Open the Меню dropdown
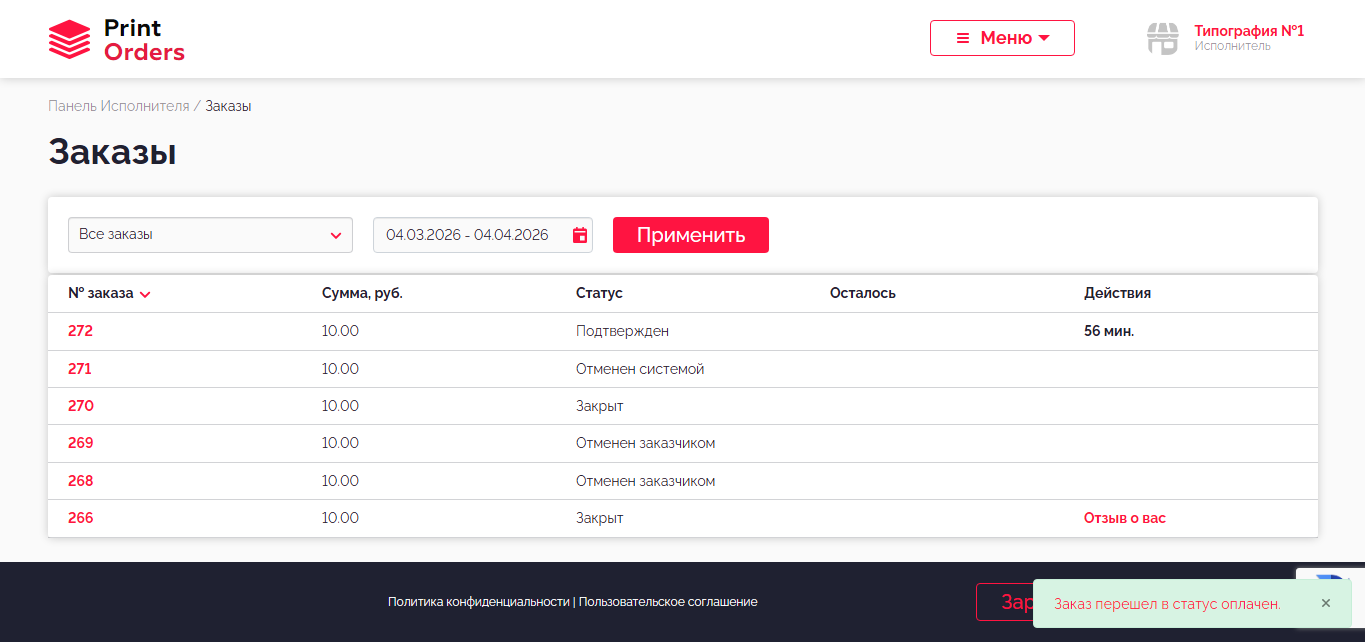The height and width of the screenshot is (642, 1365). (x=1002, y=38)
